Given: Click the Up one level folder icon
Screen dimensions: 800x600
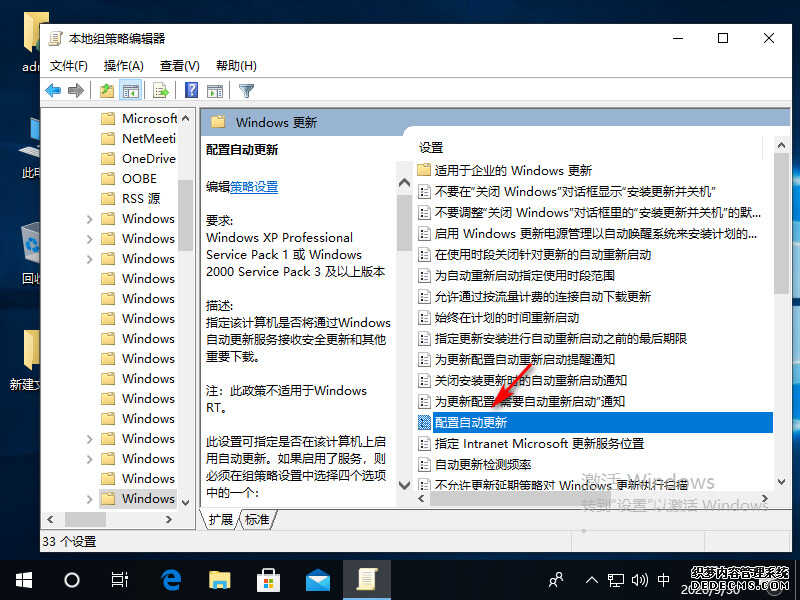Looking at the screenshot, I should (x=106, y=91).
